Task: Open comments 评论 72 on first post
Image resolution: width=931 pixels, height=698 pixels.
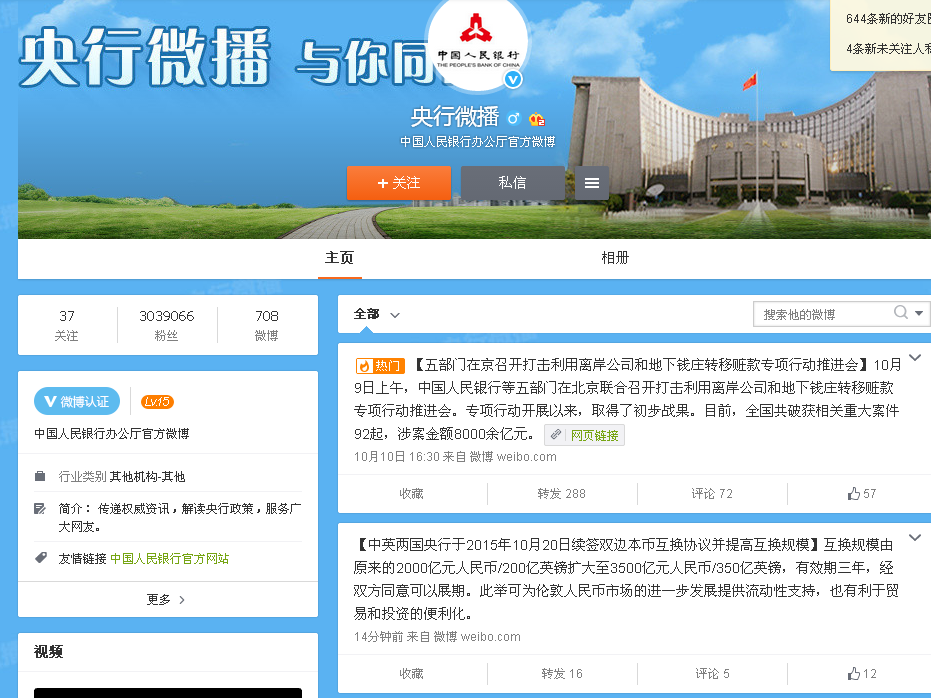Action: point(712,494)
